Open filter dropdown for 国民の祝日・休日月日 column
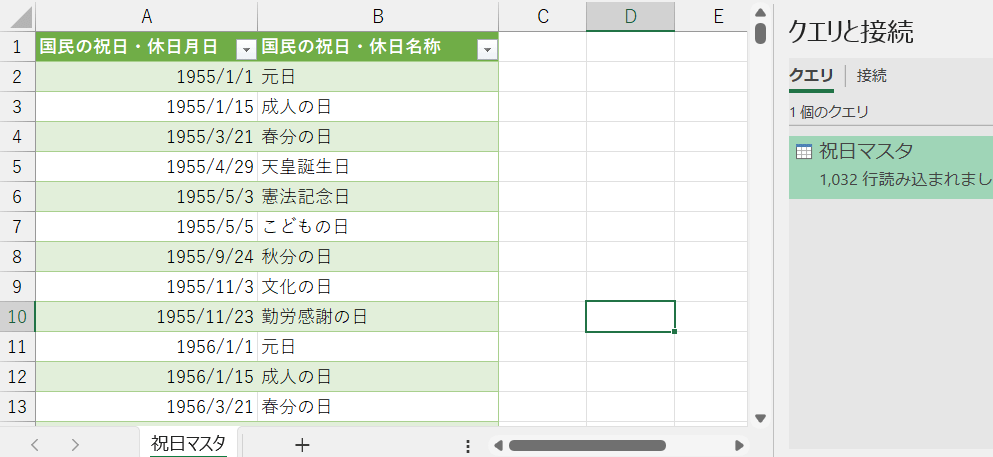This screenshot has height=457, width=993. 246,48
